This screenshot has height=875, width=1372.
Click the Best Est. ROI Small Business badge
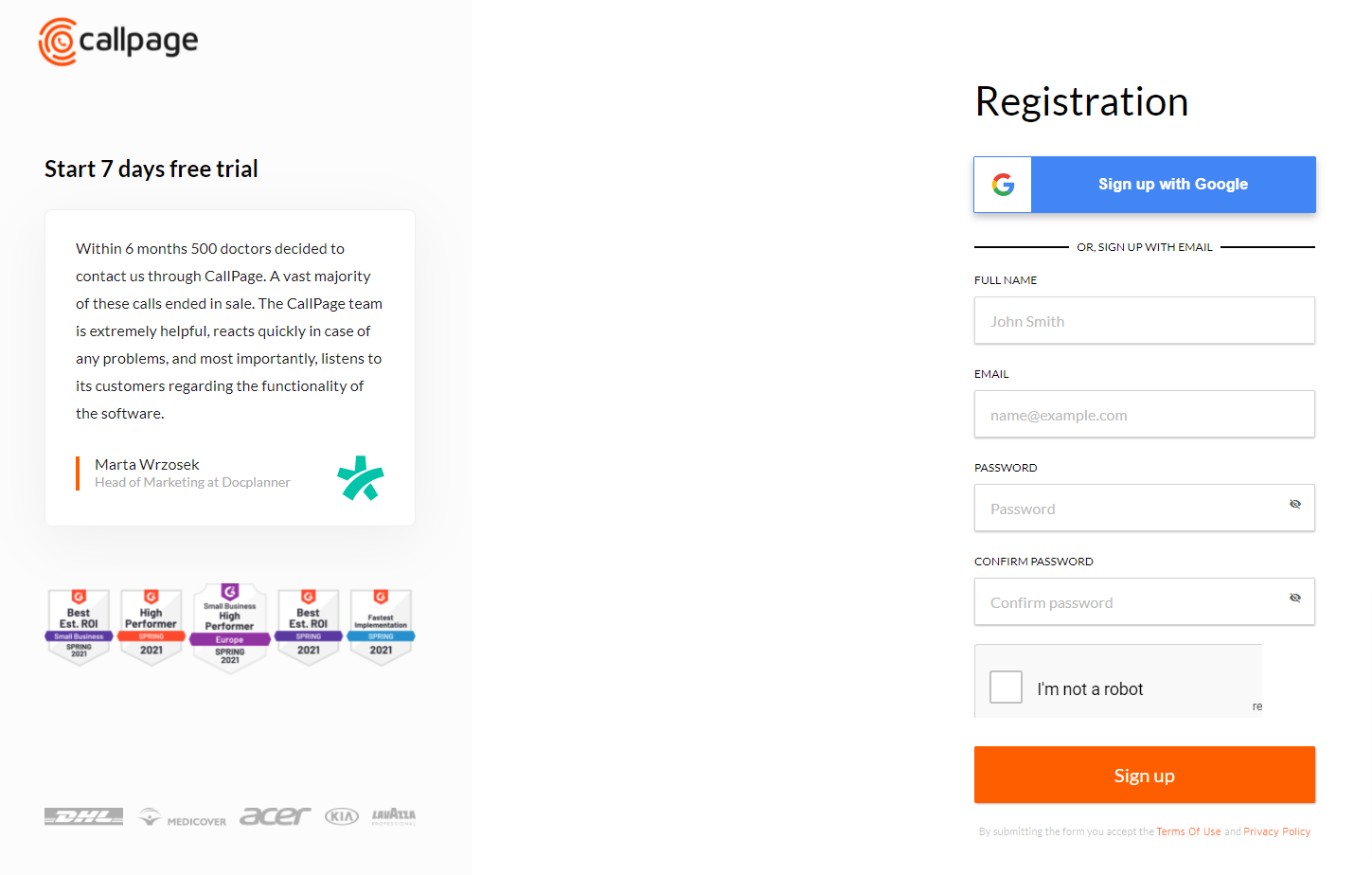point(79,626)
